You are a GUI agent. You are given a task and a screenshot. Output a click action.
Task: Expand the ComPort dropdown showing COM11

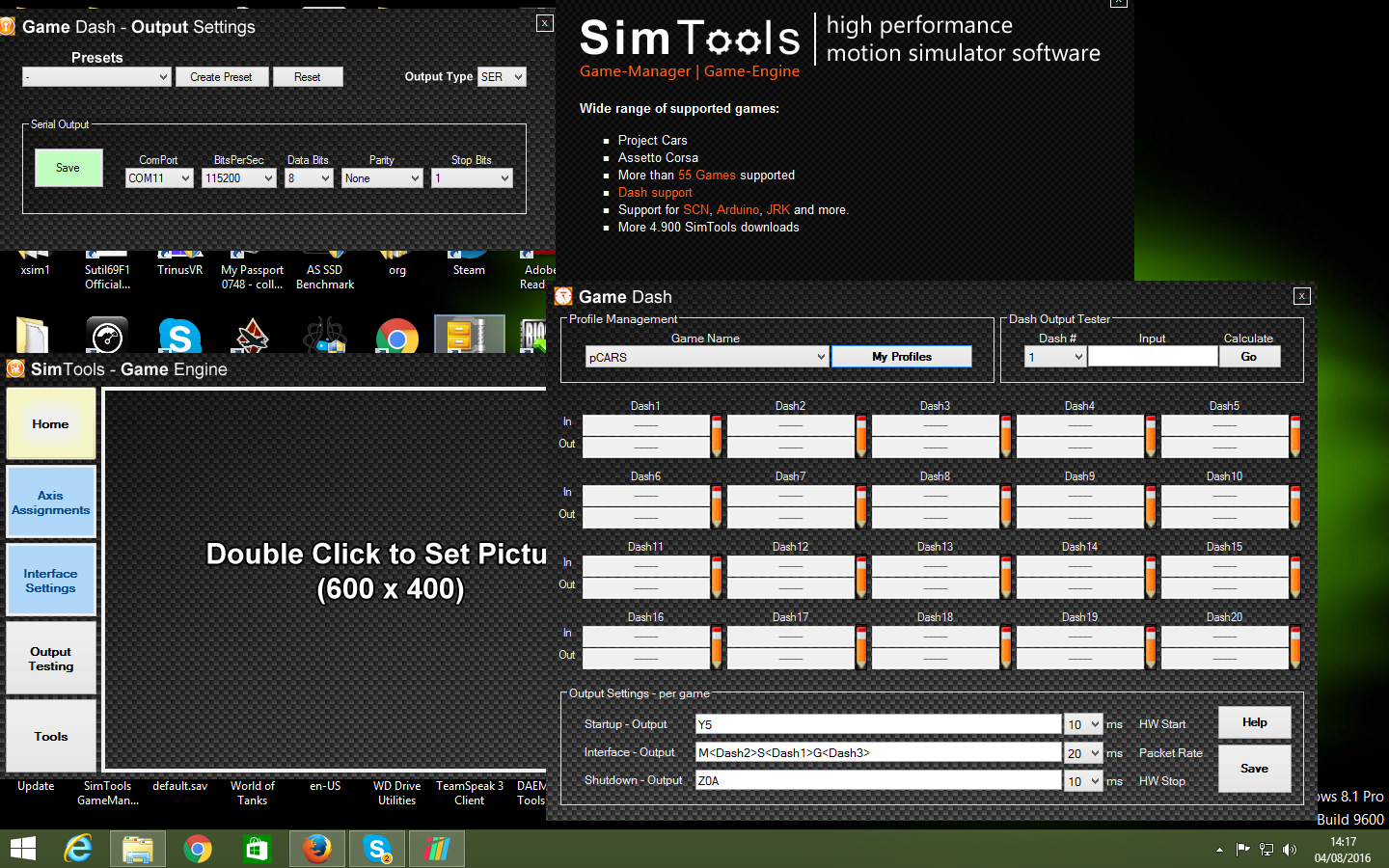(x=159, y=177)
